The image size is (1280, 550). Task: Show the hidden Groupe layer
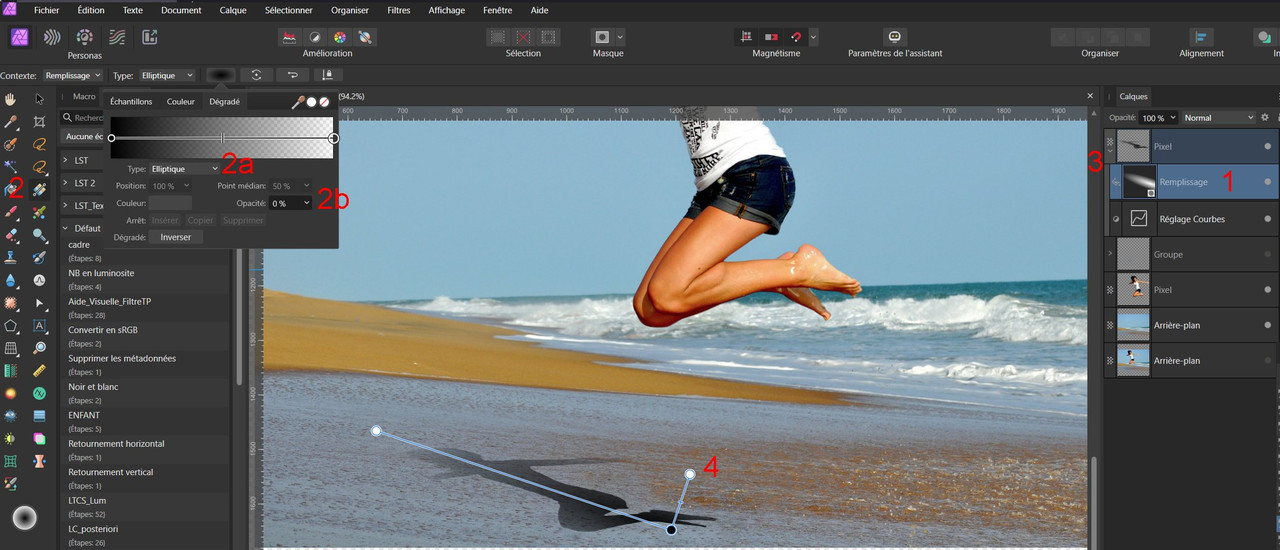pos(1268,254)
